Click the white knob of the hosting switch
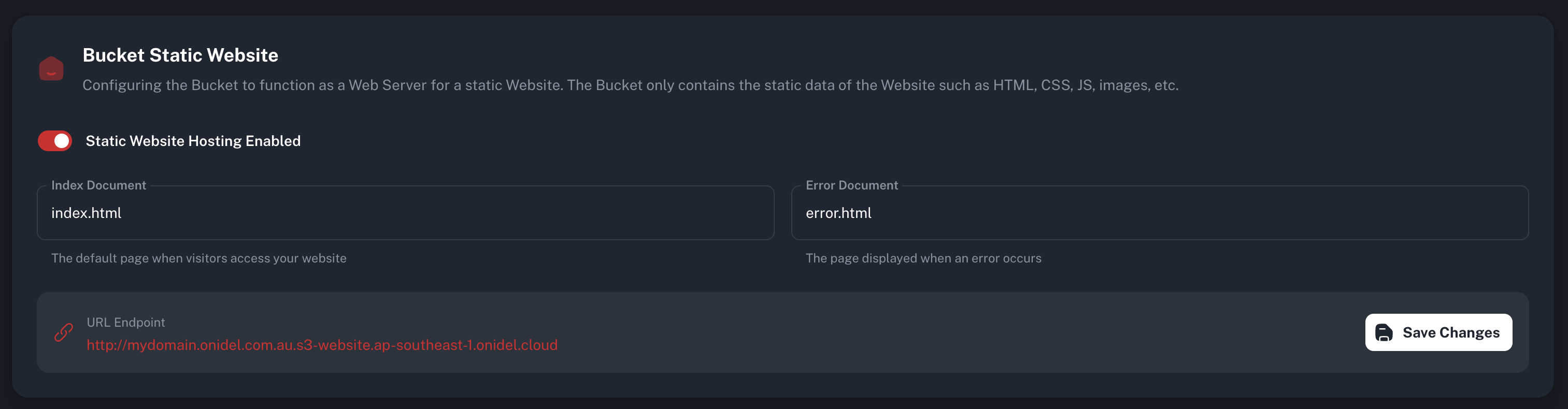The height and width of the screenshot is (409, 1568). coord(62,141)
